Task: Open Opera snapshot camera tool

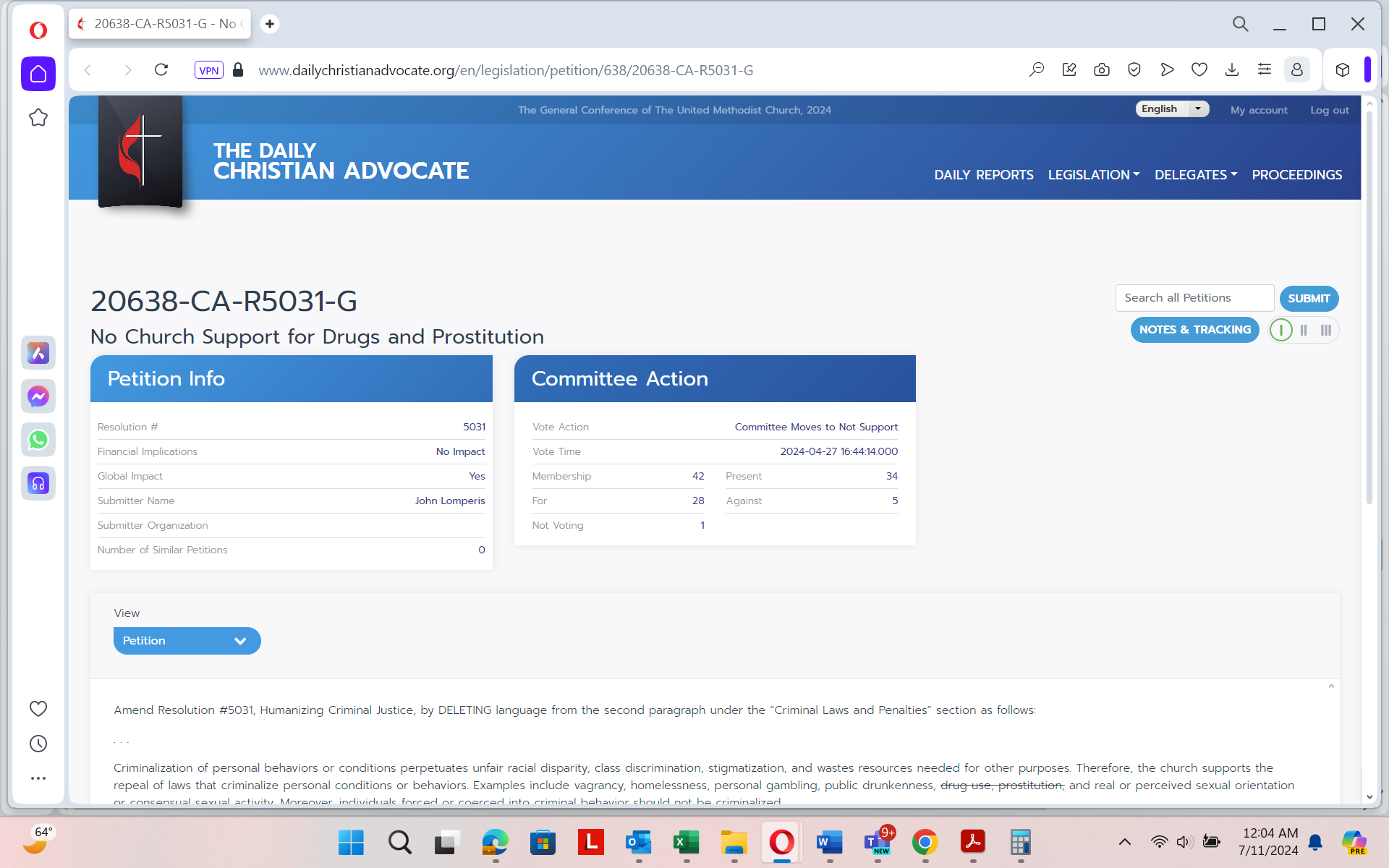Action: click(1101, 70)
